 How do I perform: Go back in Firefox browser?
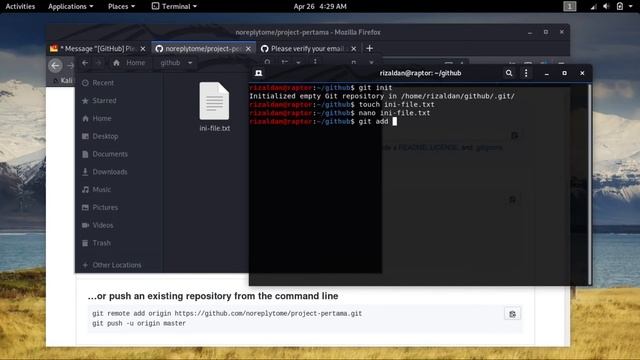coord(55,65)
